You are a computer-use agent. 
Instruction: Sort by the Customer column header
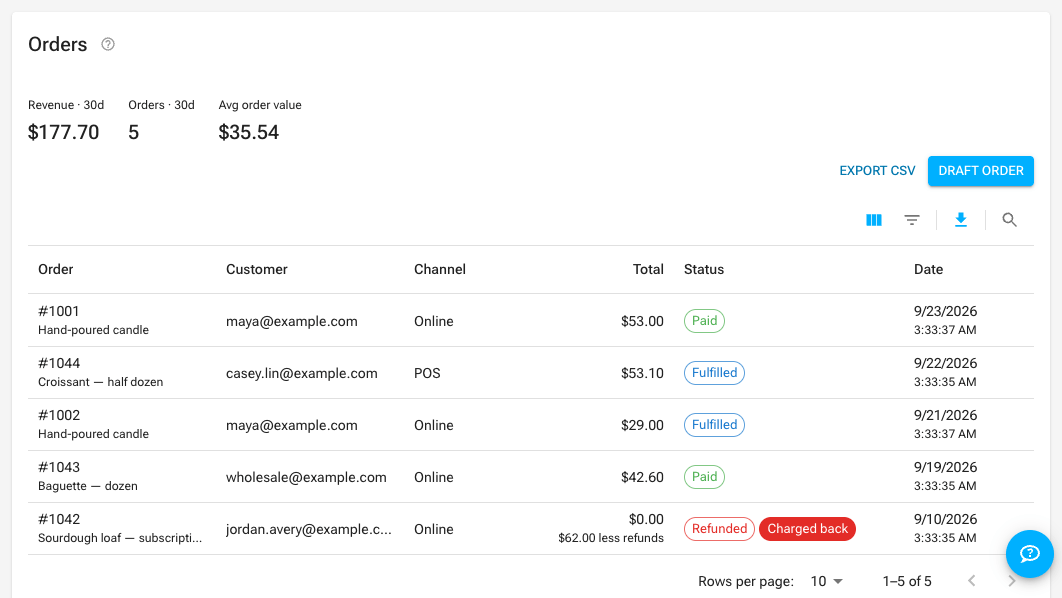click(x=257, y=269)
